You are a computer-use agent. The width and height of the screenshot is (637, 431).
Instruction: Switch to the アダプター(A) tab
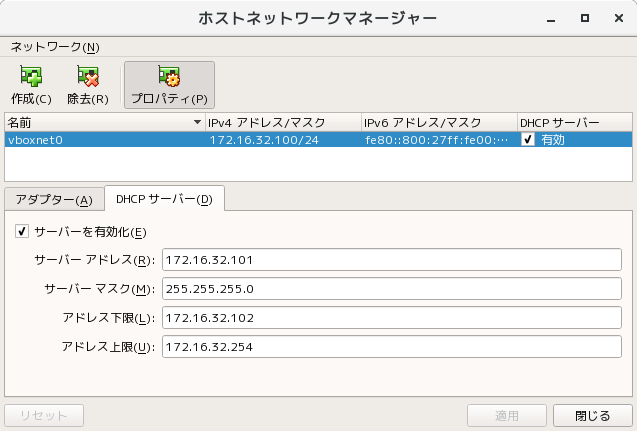click(x=54, y=200)
